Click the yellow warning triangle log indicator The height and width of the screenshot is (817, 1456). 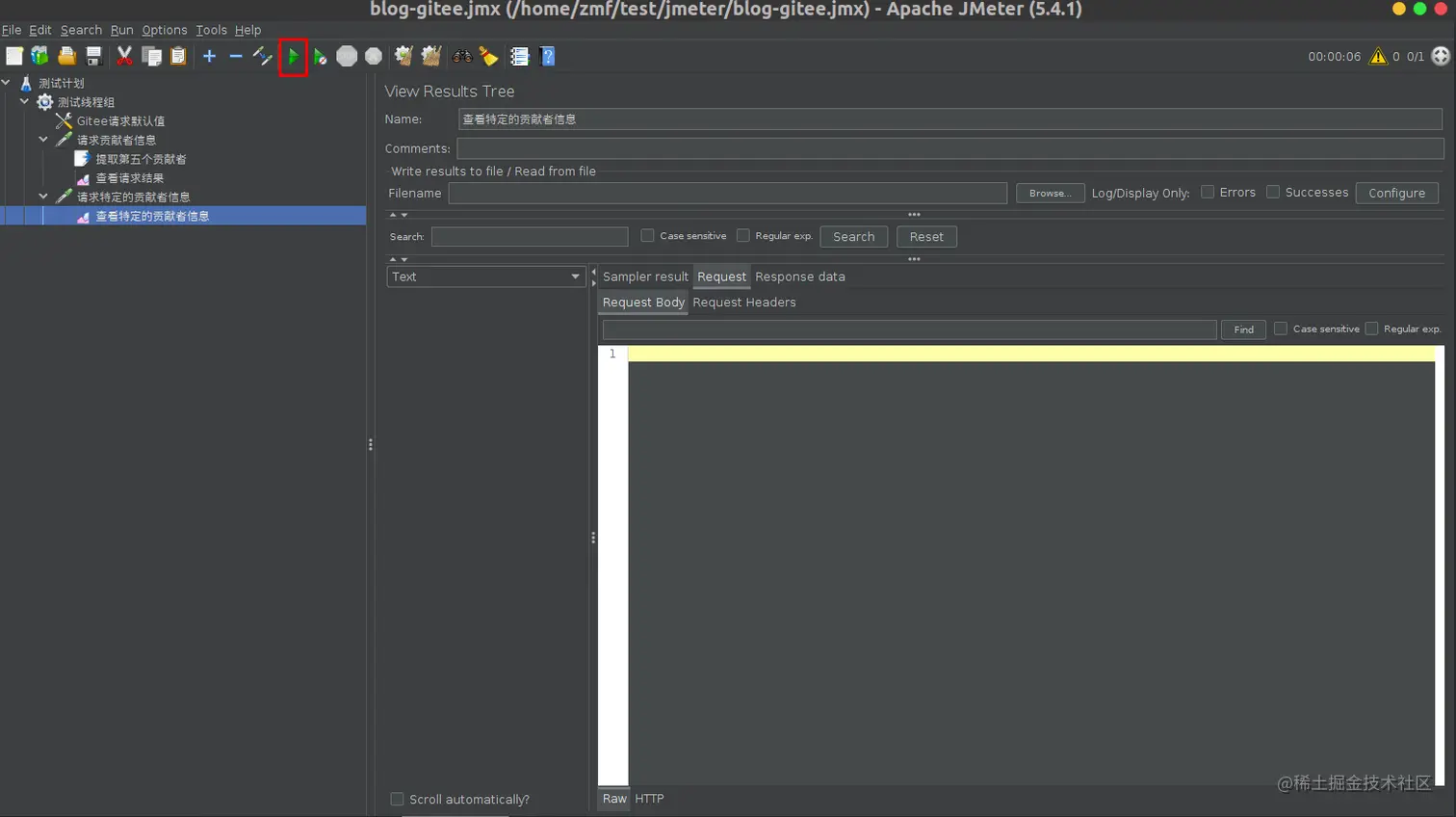pyautogui.click(x=1378, y=57)
